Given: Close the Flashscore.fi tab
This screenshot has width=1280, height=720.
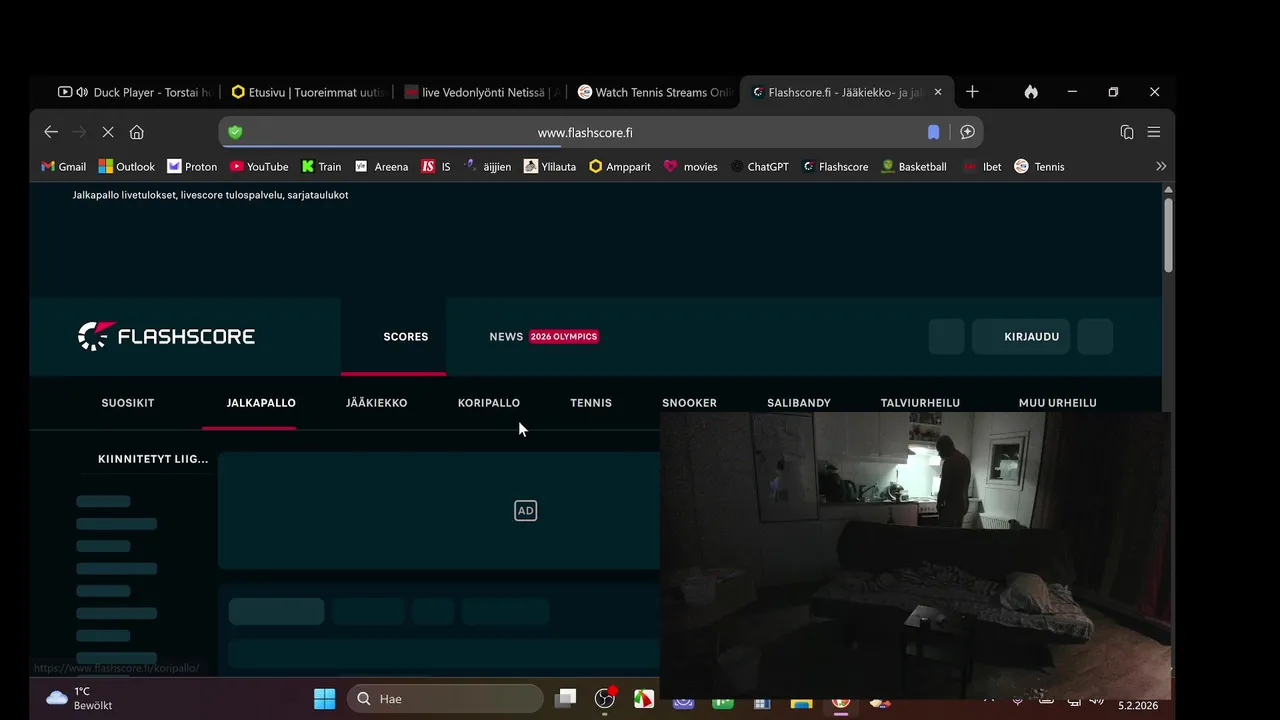Looking at the screenshot, I should point(938,92).
